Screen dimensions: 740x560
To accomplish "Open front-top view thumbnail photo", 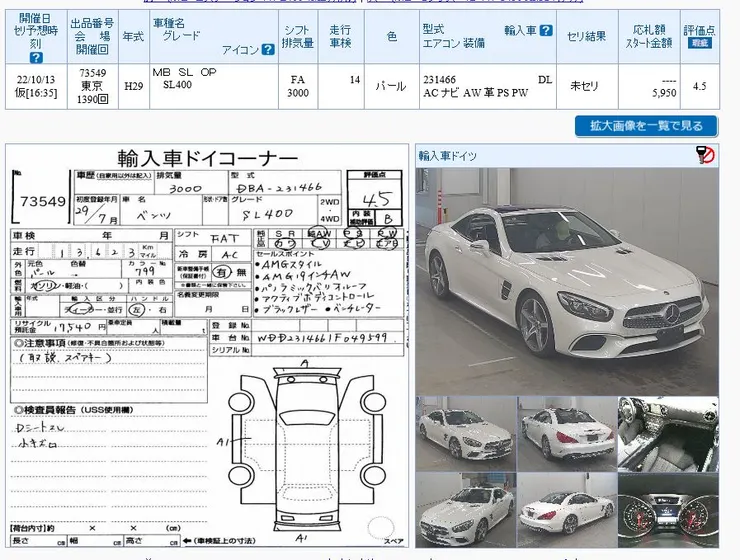I will 465,510.
